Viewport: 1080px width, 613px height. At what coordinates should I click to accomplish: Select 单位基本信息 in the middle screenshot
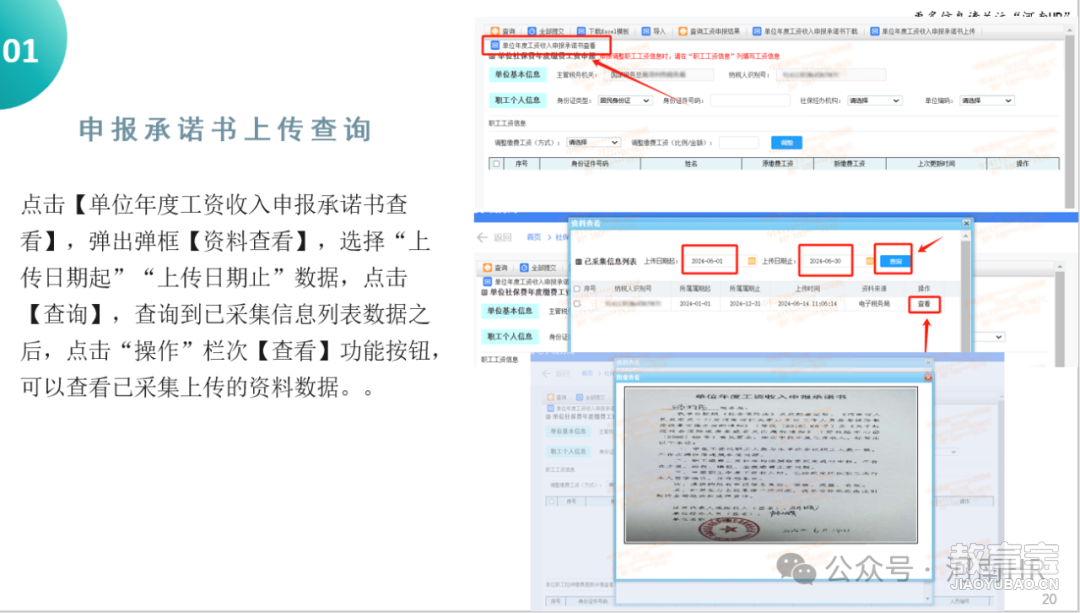click(510, 311)
